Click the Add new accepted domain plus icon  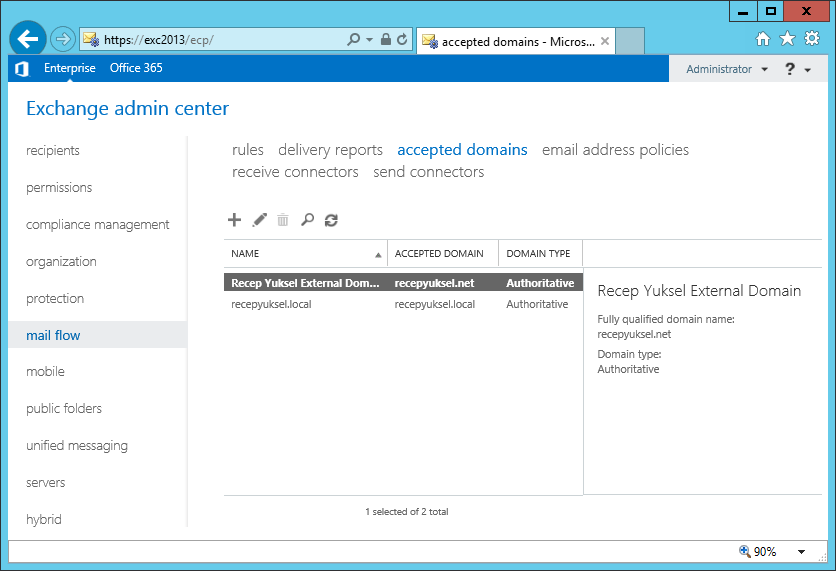pyautogui.click(x=234, y=220)
